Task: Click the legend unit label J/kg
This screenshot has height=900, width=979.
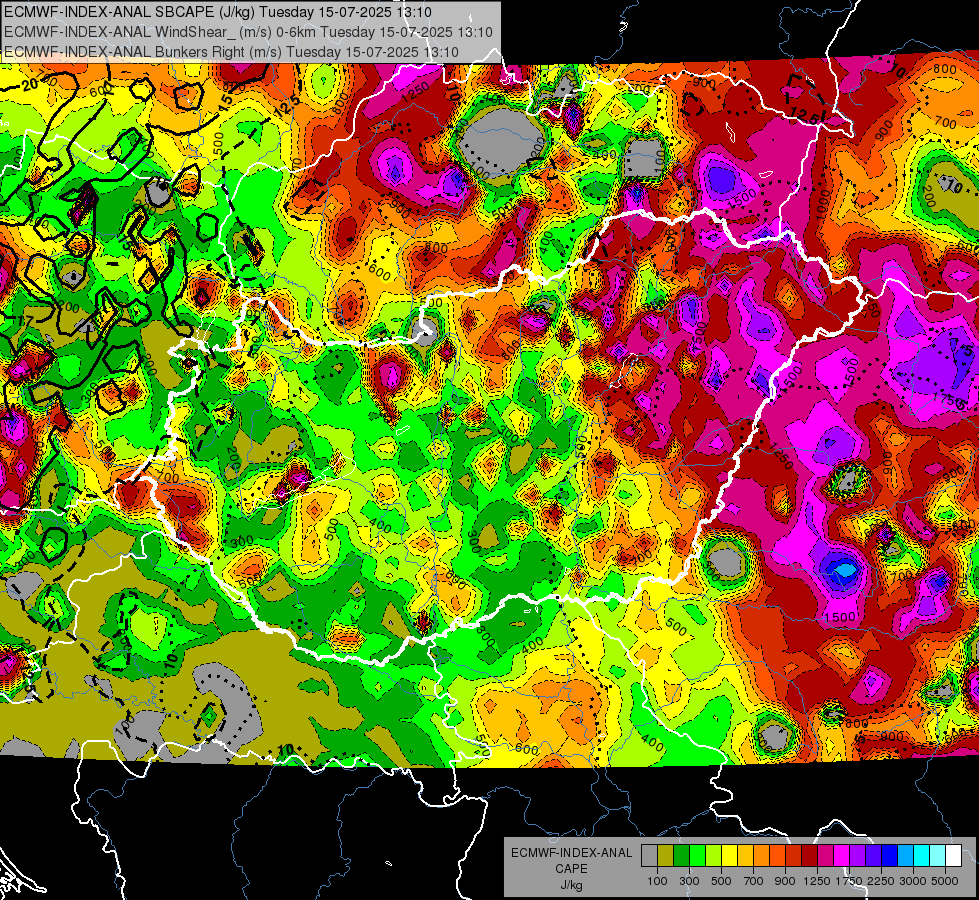Action: point(571,885)
